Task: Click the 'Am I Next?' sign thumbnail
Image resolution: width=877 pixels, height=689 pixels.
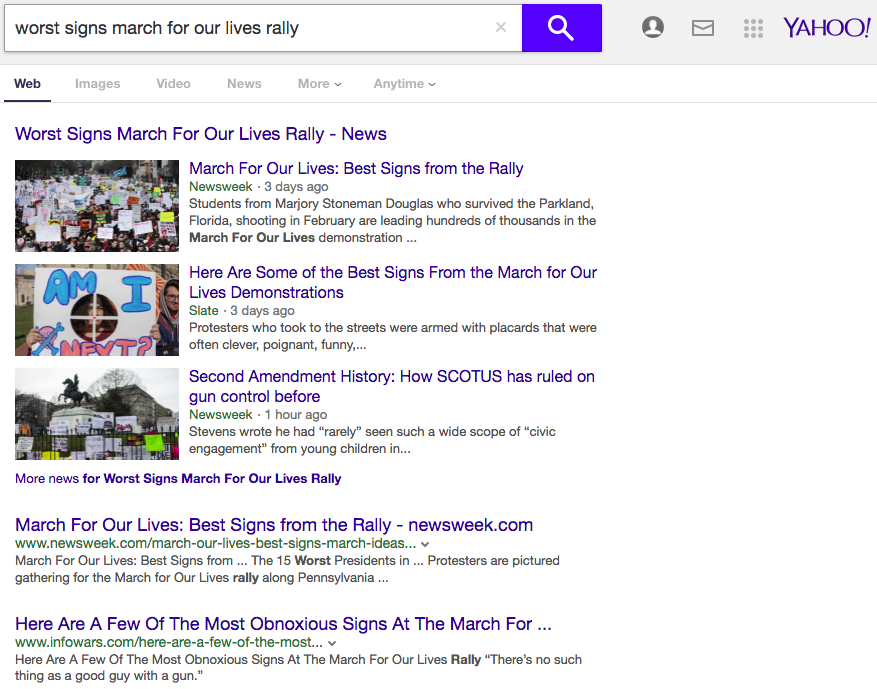Action: [x=97, y=310]
